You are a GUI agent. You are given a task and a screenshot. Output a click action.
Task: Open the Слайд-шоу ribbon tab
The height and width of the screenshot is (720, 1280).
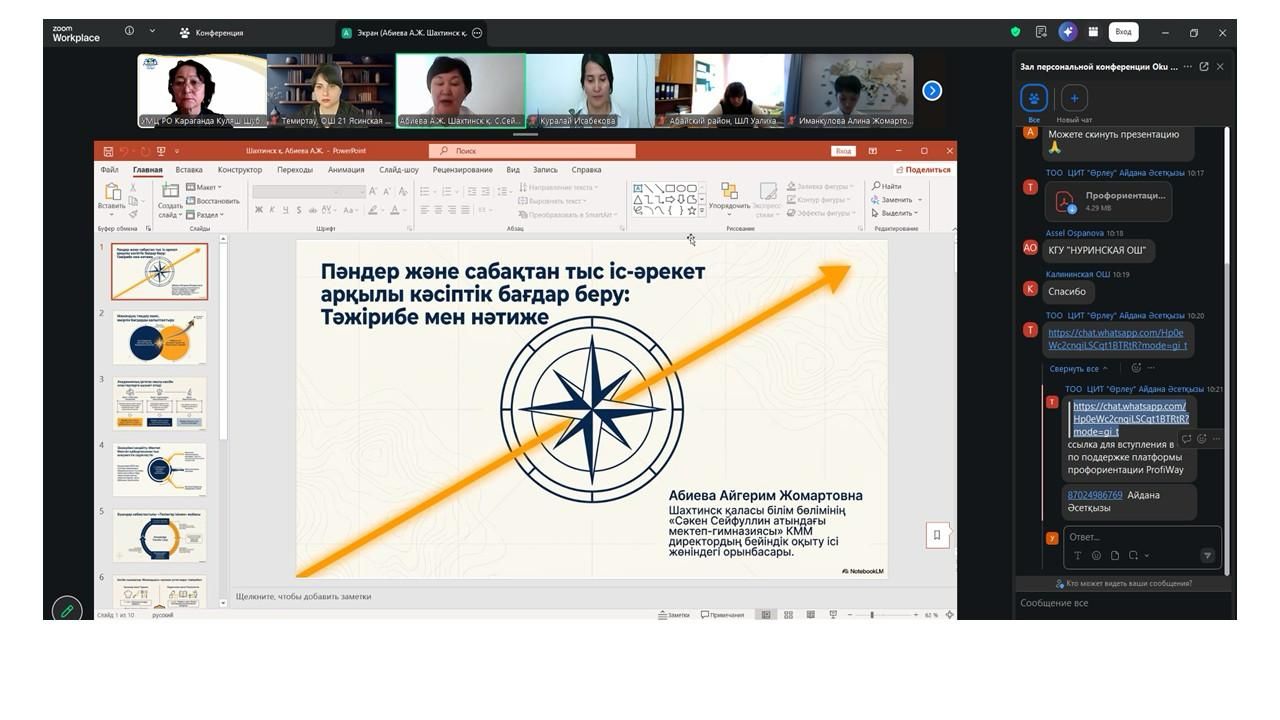[x=398, y=170]
